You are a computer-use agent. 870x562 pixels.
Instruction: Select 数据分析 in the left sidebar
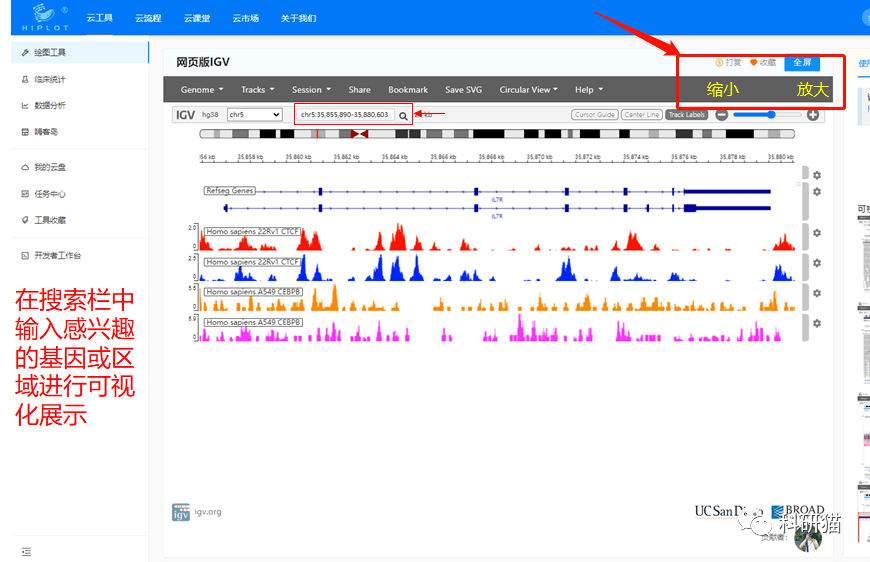pyautogui.click(x=50, y=105)
